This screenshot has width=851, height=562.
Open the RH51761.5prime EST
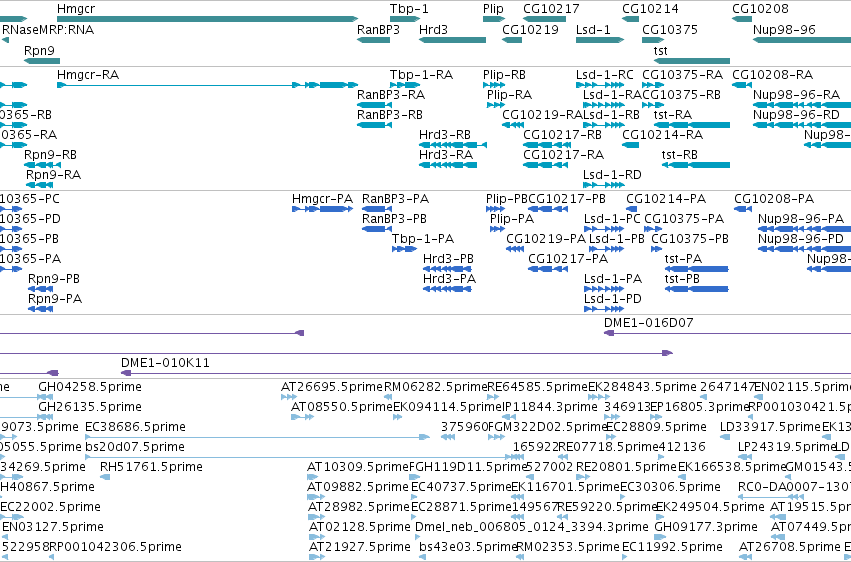click(105, 477)
